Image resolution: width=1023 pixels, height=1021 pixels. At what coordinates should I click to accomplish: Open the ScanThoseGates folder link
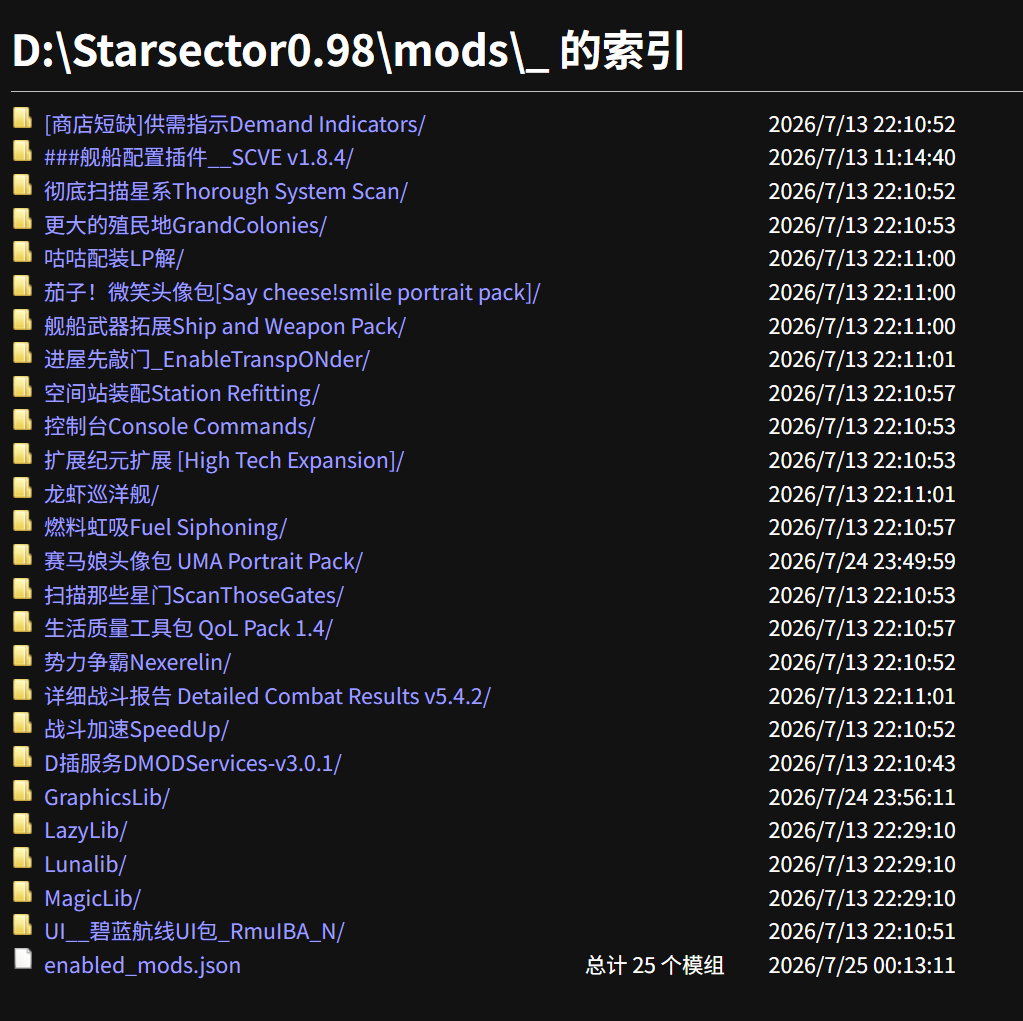pos(194,596)
